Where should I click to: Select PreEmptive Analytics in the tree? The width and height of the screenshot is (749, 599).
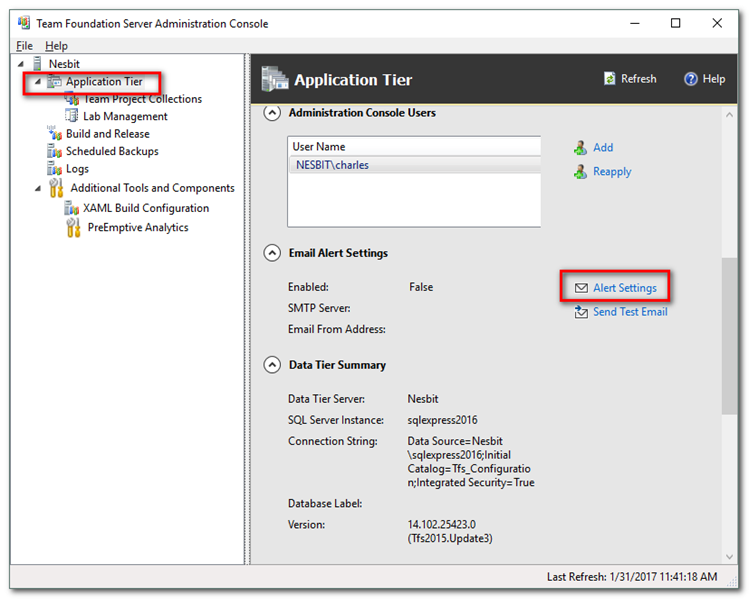click(138, 227)
